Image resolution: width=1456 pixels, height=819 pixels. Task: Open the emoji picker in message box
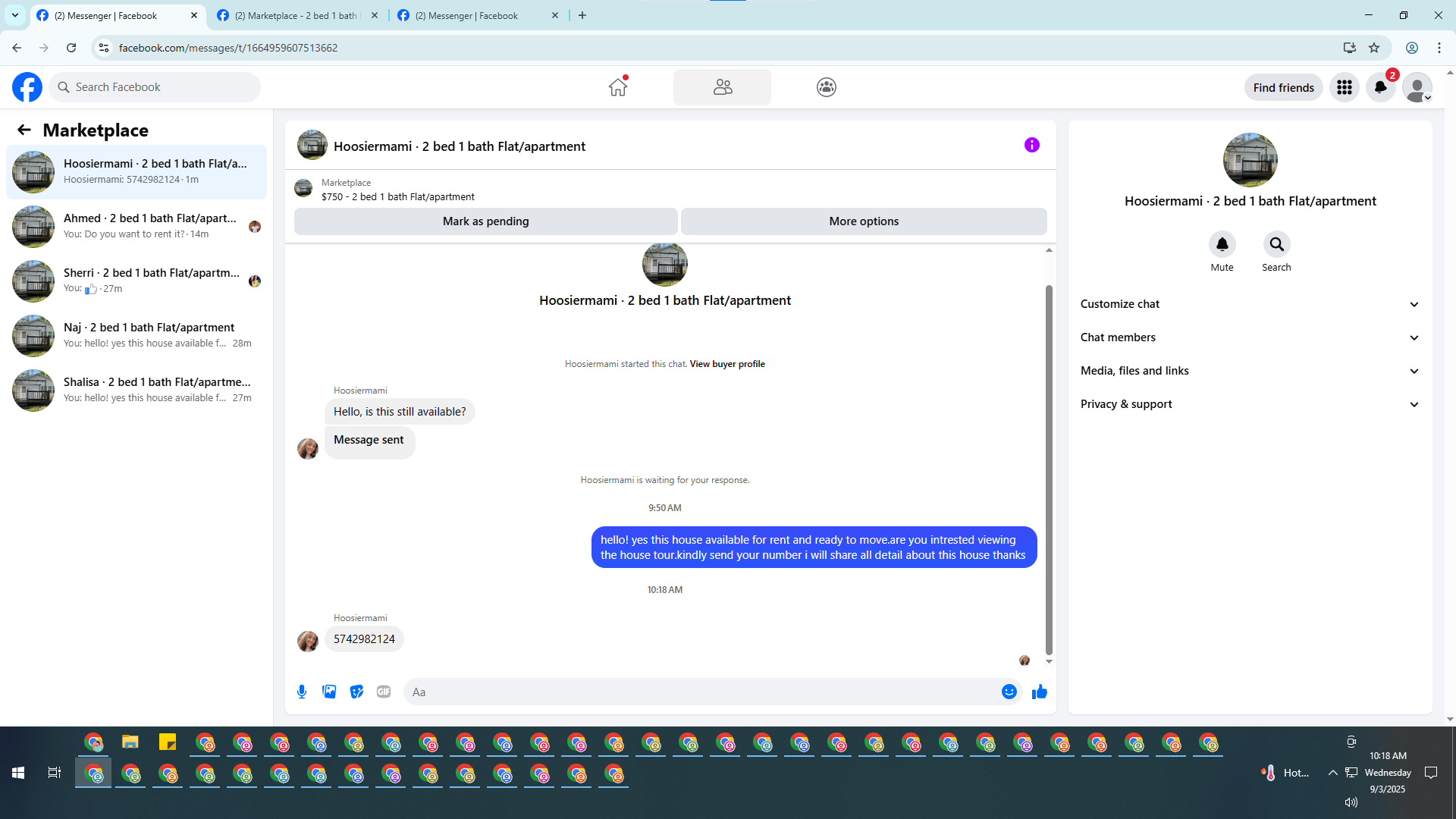pyautogui.click(x=1009, y=692)
